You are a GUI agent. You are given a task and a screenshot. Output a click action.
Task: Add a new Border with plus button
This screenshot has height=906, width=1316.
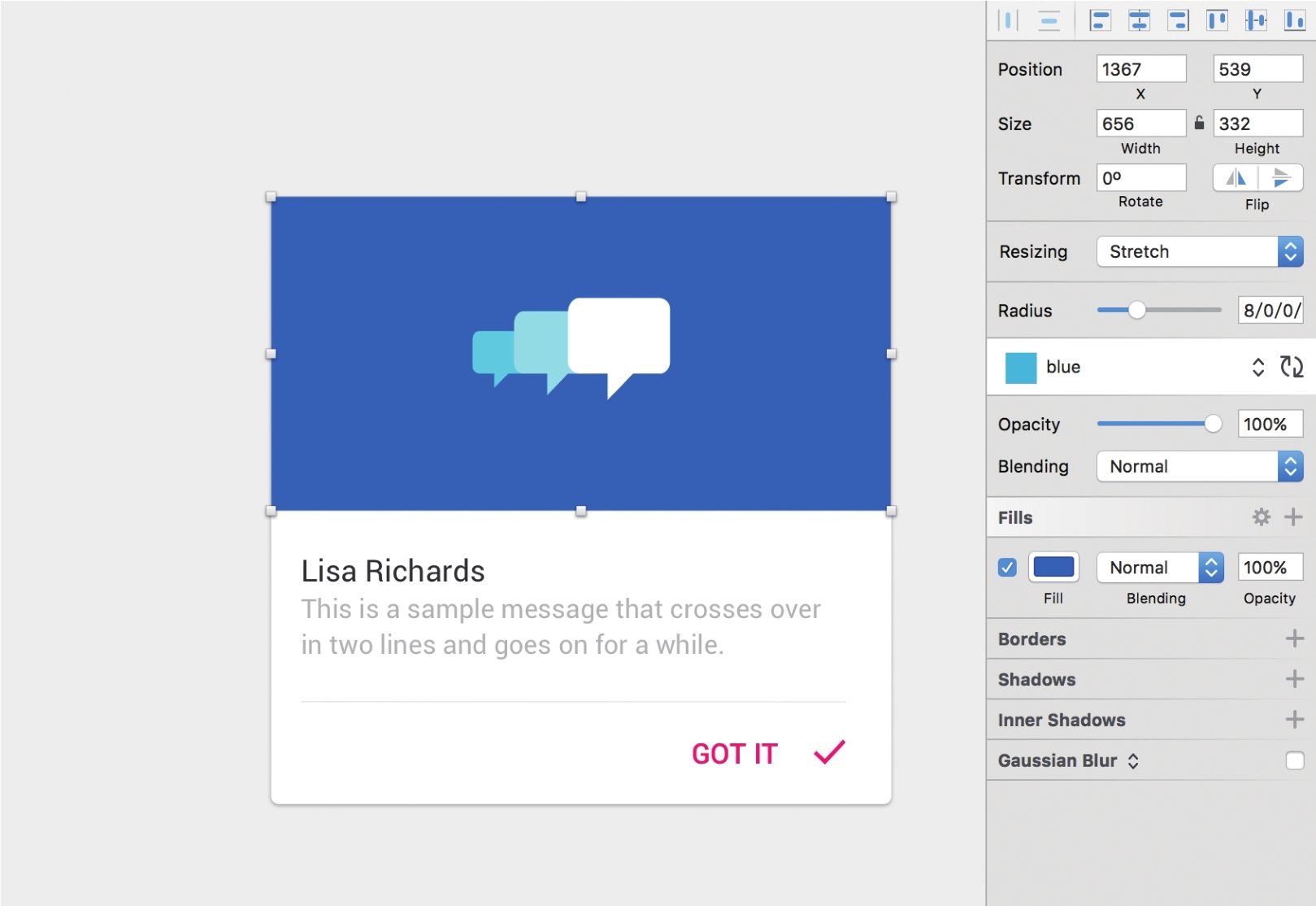(x=1294, y=638)
